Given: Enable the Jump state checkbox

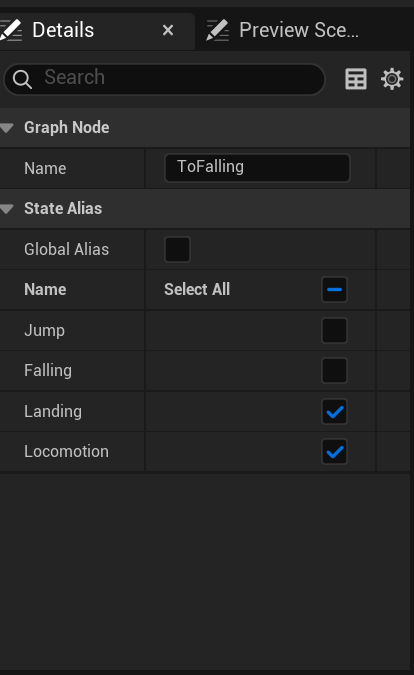Looking at the screenshot, I should pyautogui.click(x=334, y=330).
